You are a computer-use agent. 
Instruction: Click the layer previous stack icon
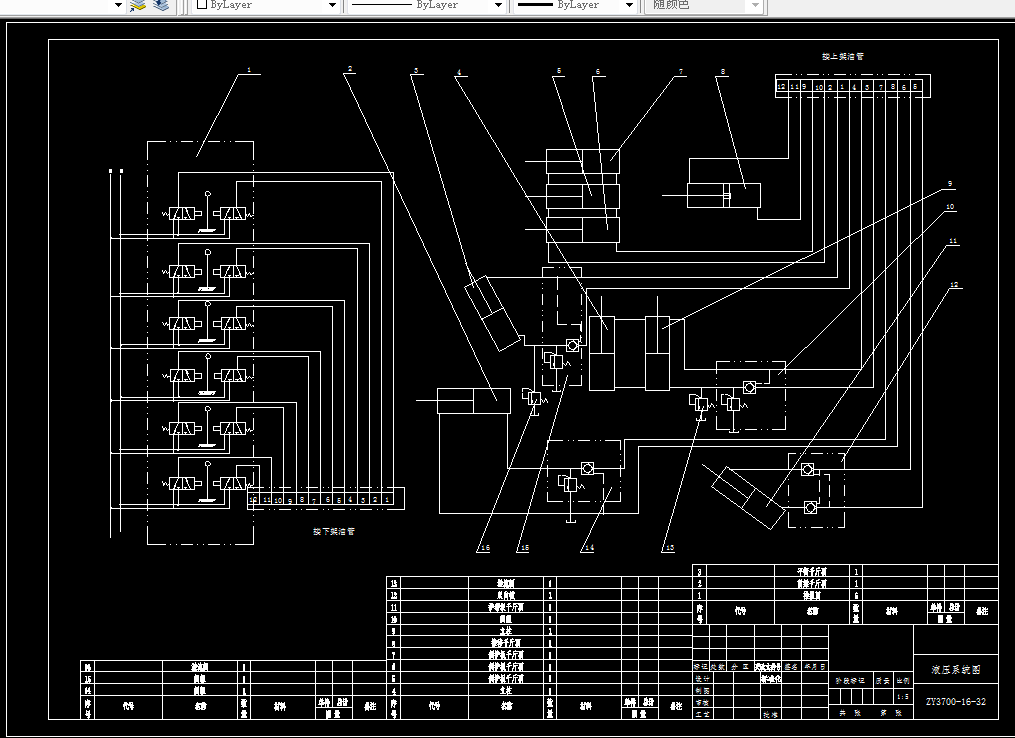click(x=161, y=5)
